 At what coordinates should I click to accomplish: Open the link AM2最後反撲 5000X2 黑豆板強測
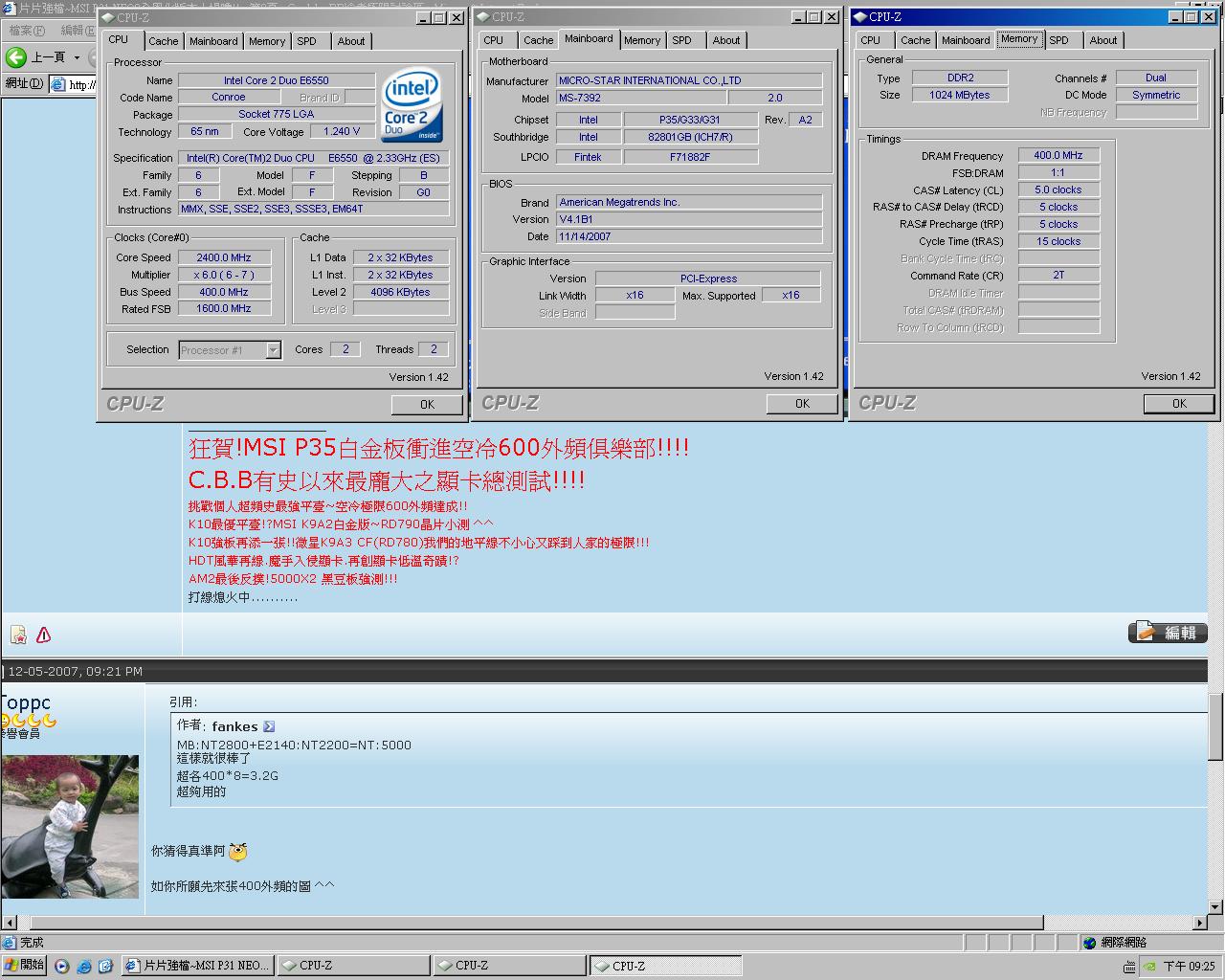pyautogui.click(x=293, y=579)
